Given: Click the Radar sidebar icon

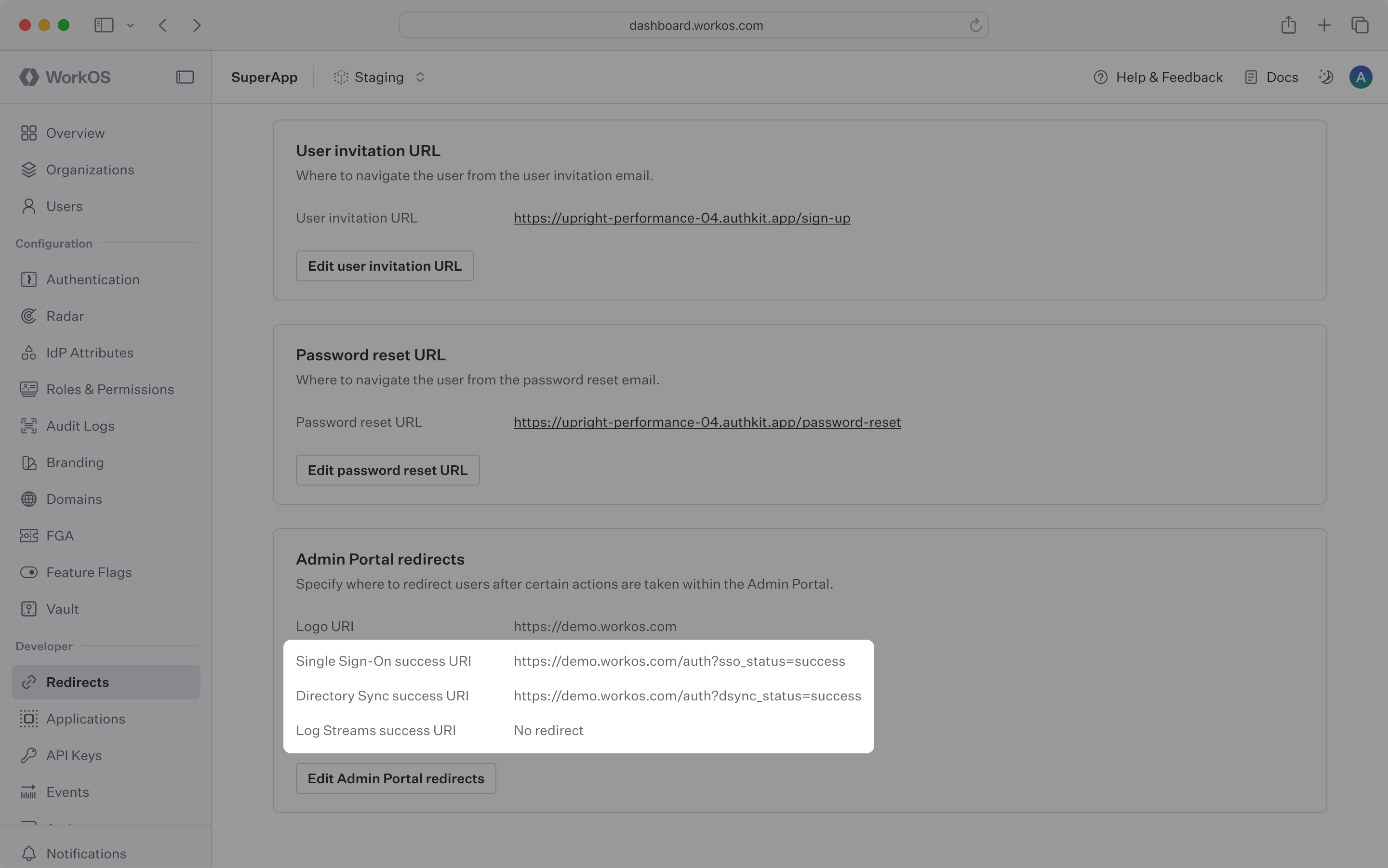Looking at the screenshot, I should point(29,316).
